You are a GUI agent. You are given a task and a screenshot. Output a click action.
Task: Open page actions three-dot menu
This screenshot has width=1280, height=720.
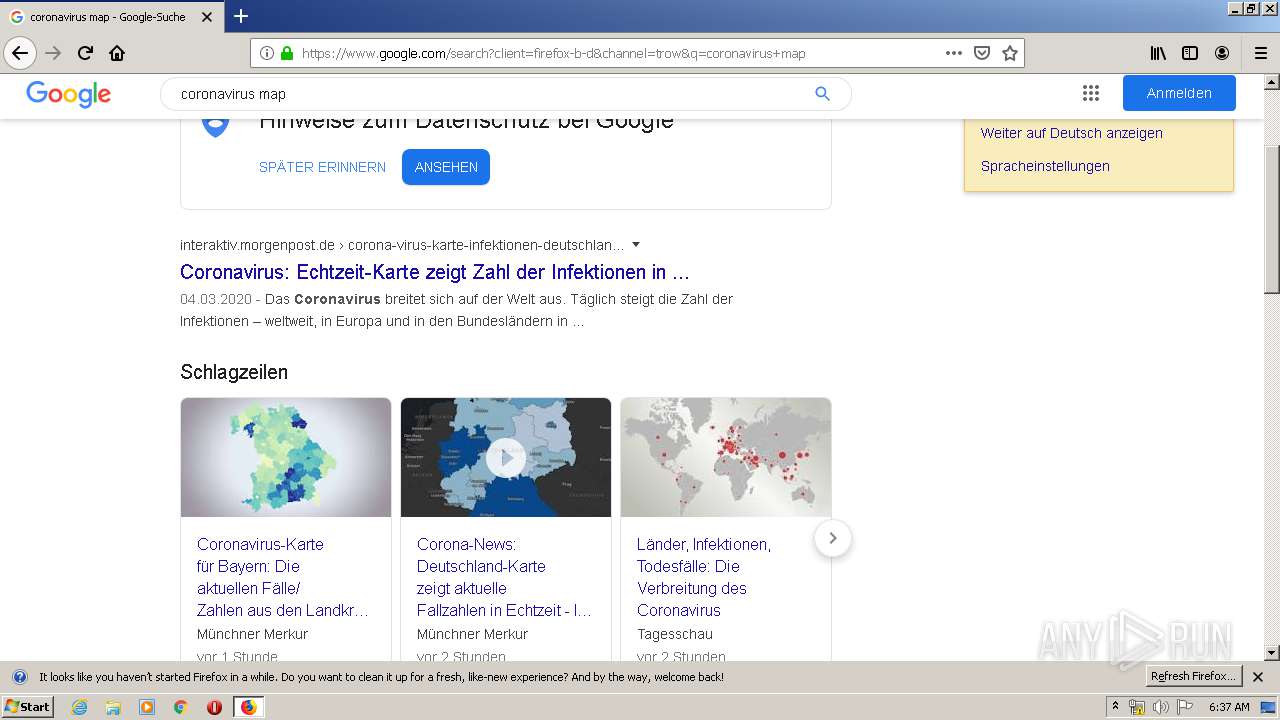(x=953, y=53)
